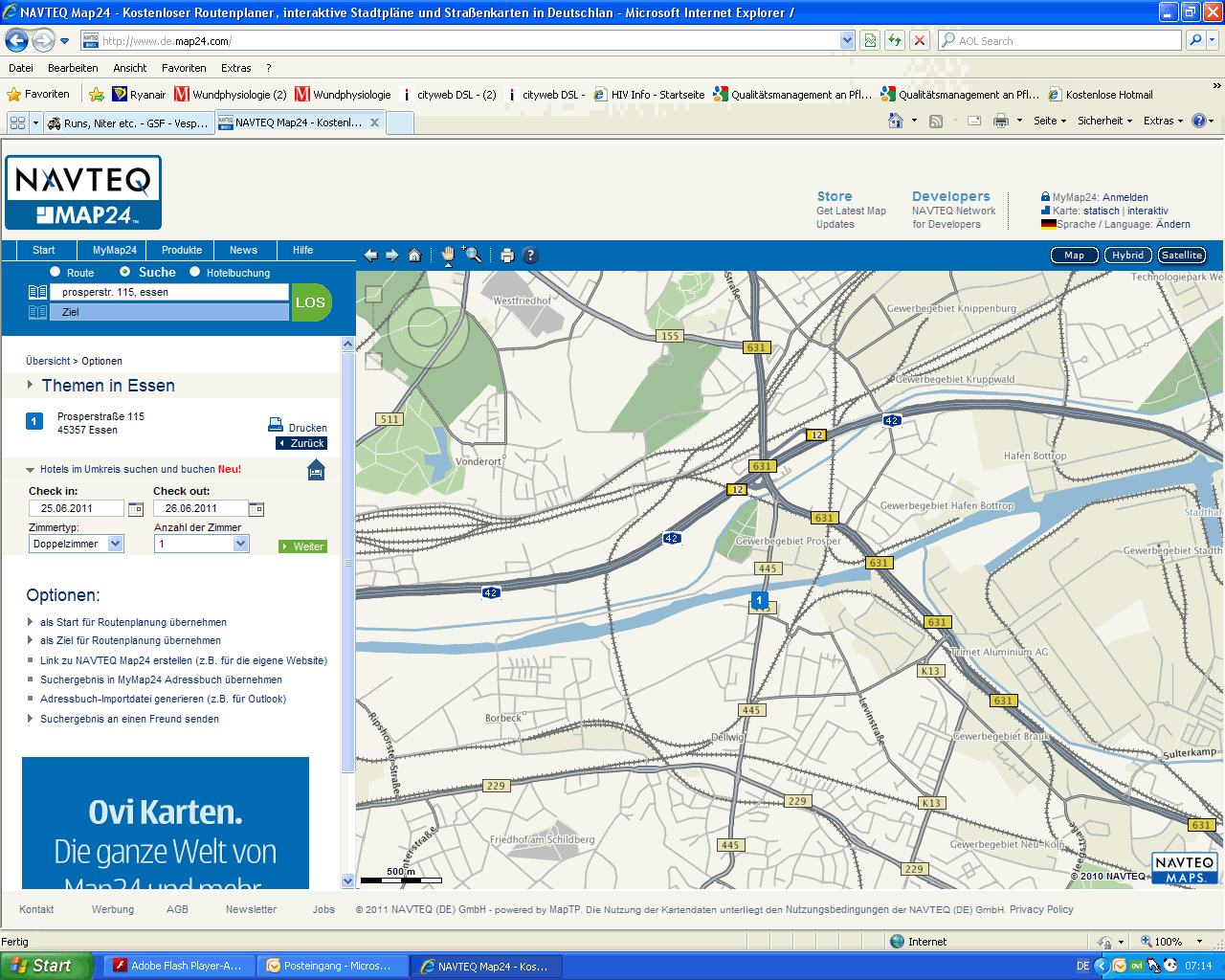Open the Produkte tab
1225x980 pixels.
point(182,250)
